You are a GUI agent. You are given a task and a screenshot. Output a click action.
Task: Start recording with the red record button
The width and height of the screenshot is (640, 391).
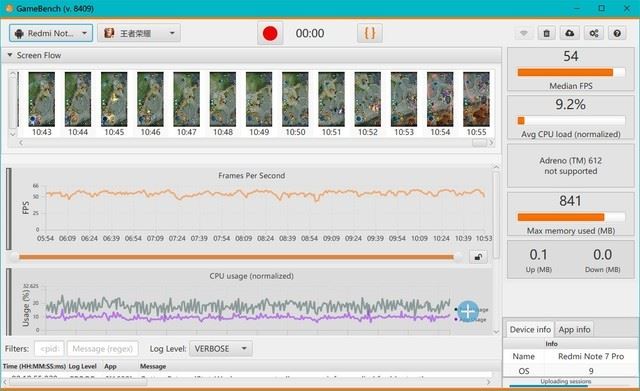coord(270,33)
